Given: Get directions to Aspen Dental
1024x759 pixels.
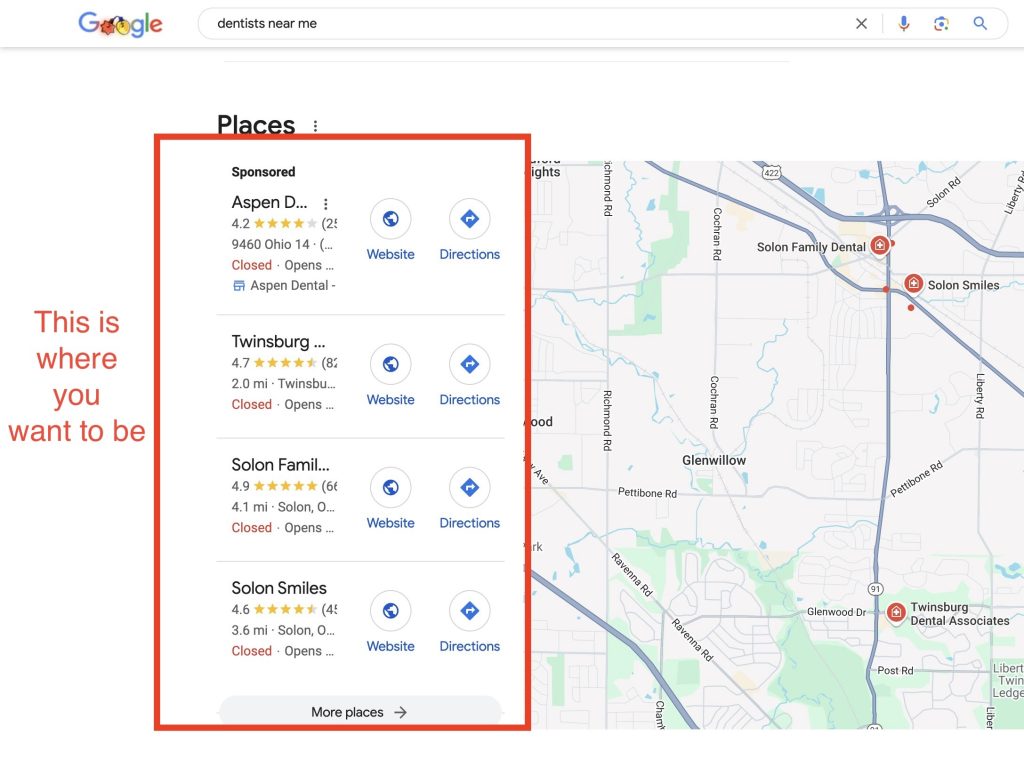Looking at the screenshot, I should pos(469,219).
